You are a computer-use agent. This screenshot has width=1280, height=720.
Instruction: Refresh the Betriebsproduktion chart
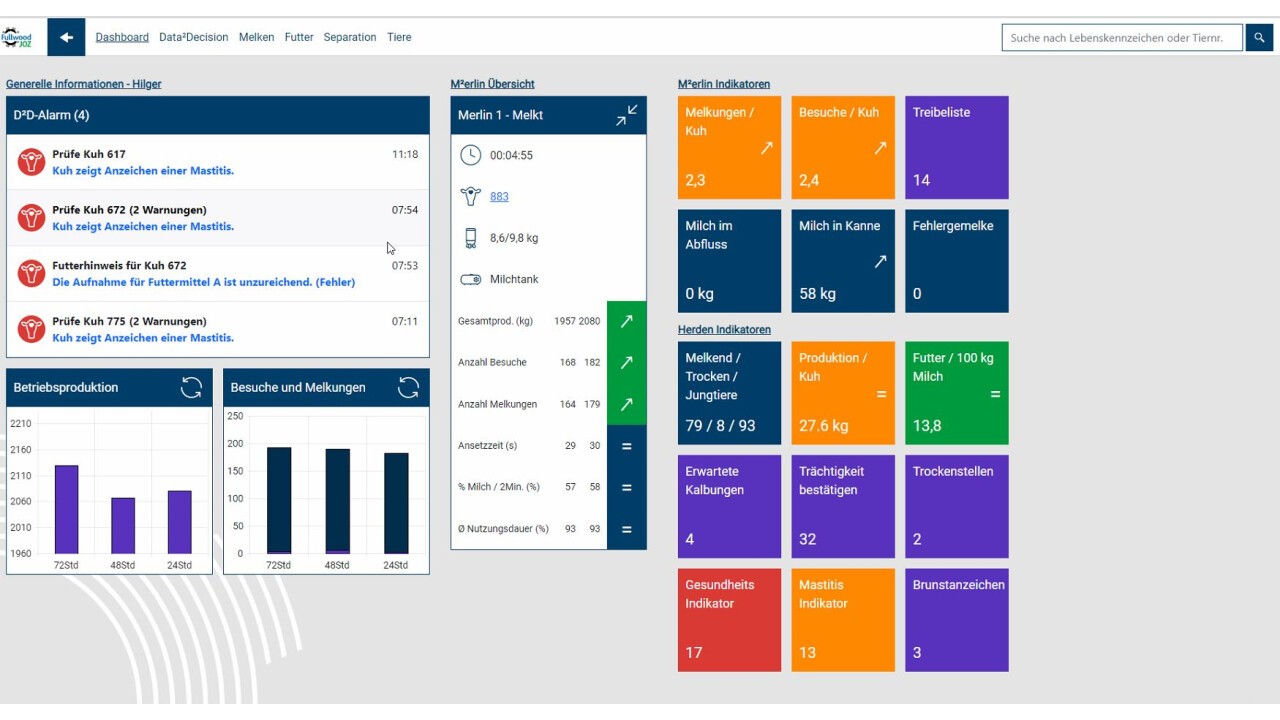tap(191, 388)
